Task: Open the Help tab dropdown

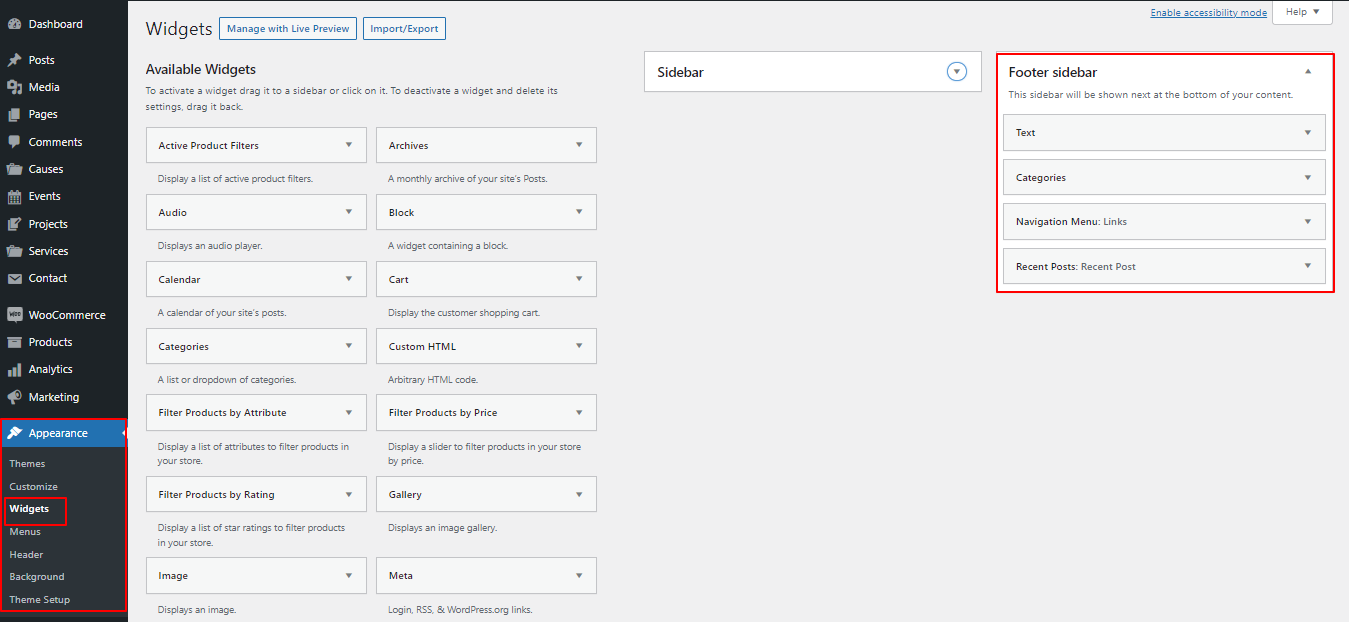Action: coord(1302,12)
